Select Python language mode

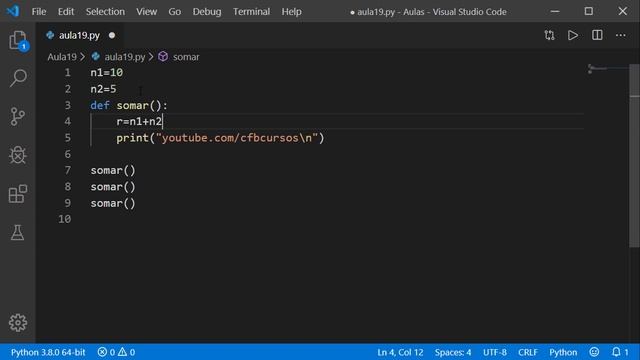point(563,352)
